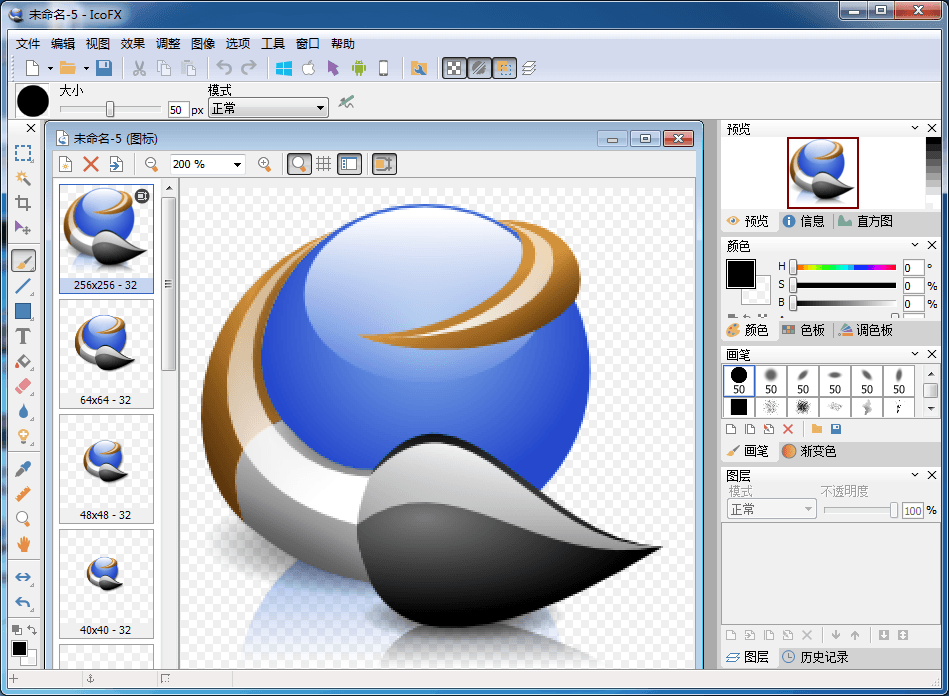Click the Cut scissors icon

click(x=139, y=68)
